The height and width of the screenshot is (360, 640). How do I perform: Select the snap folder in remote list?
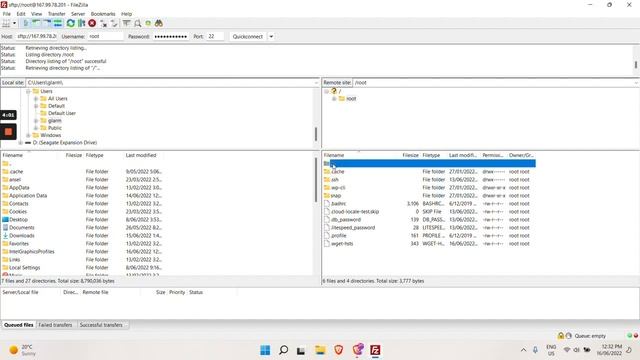336,196
